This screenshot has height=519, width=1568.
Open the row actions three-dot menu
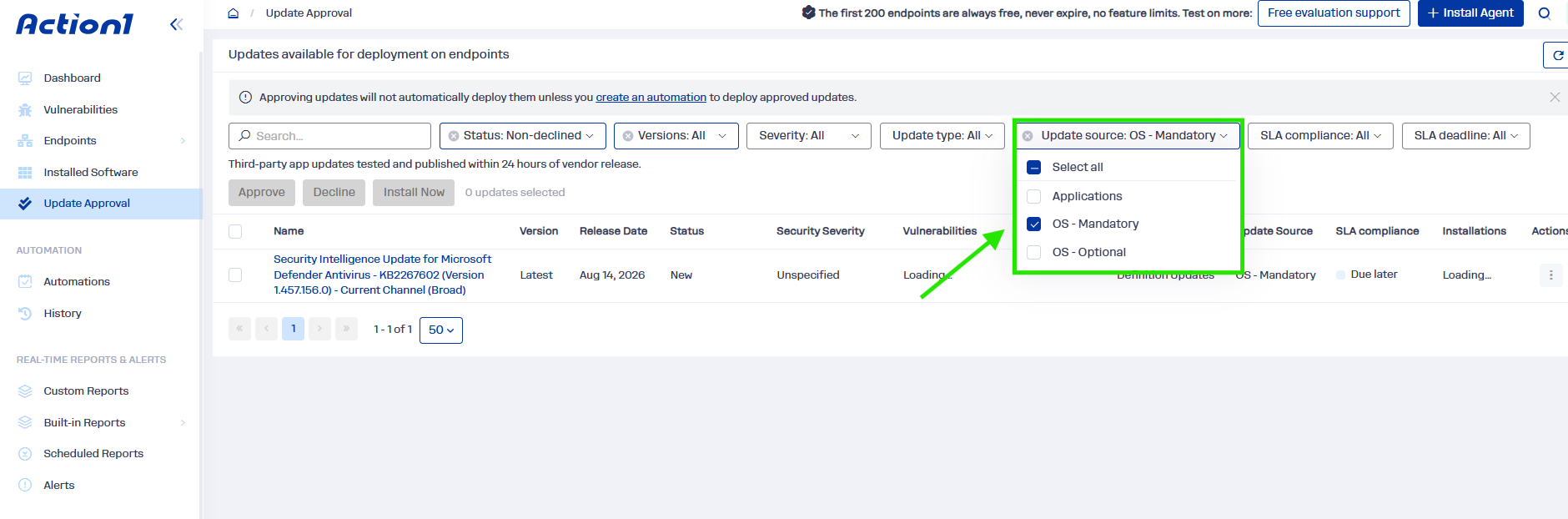[1550, 275]
